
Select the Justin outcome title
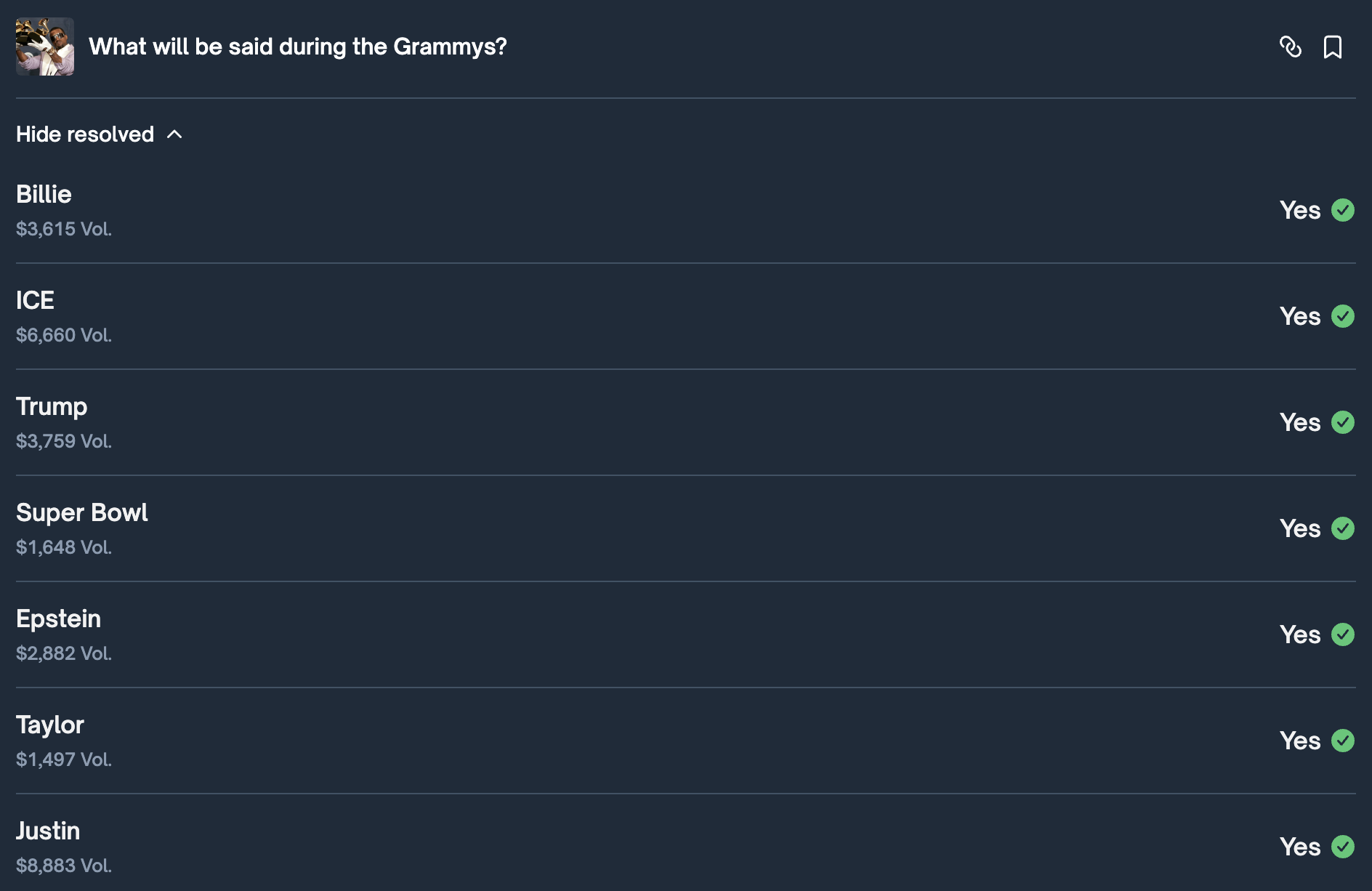pyautogui.click(x=48, y=831)
